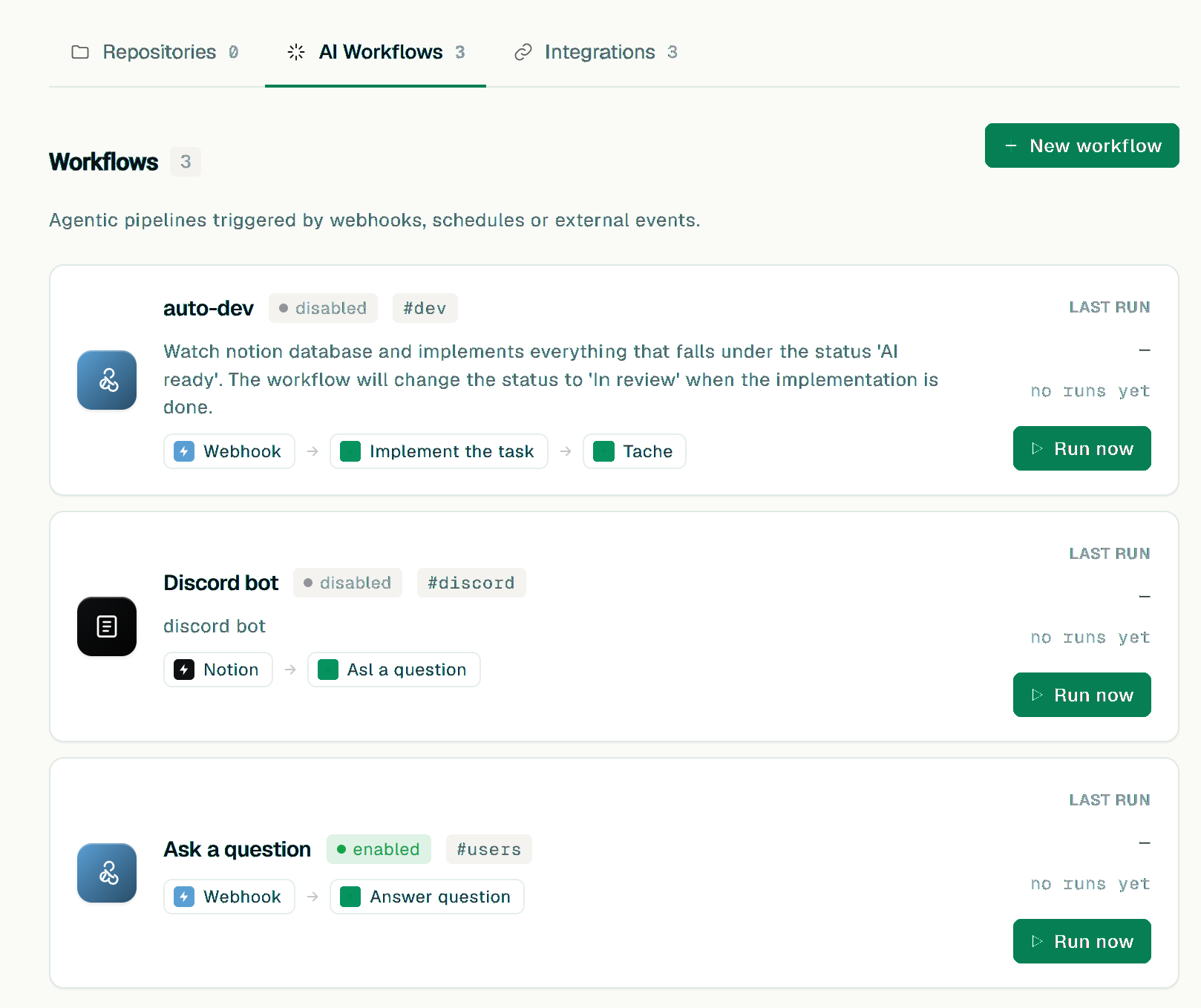Click the Integrations link icon
The height and width of the screenshot is (1008, 1201).
pos(523,52)
